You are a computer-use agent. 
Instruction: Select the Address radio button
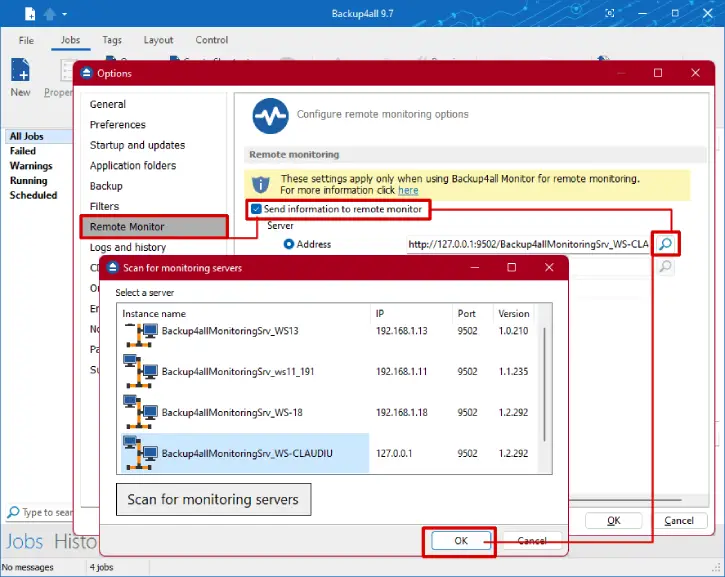289,244
